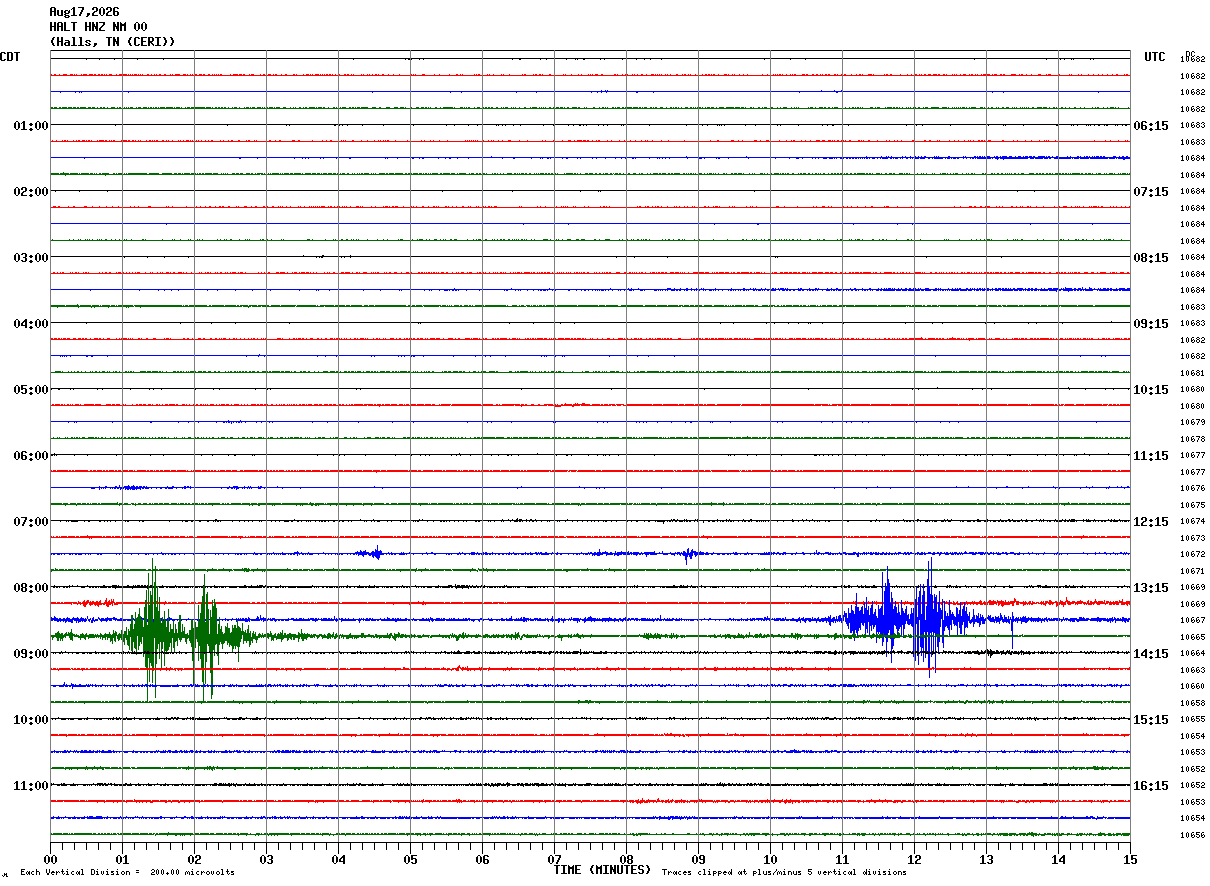Click the DC value 10667
The height and width of the screenshot is (886, 1210).
click(x=1192, y=620)
